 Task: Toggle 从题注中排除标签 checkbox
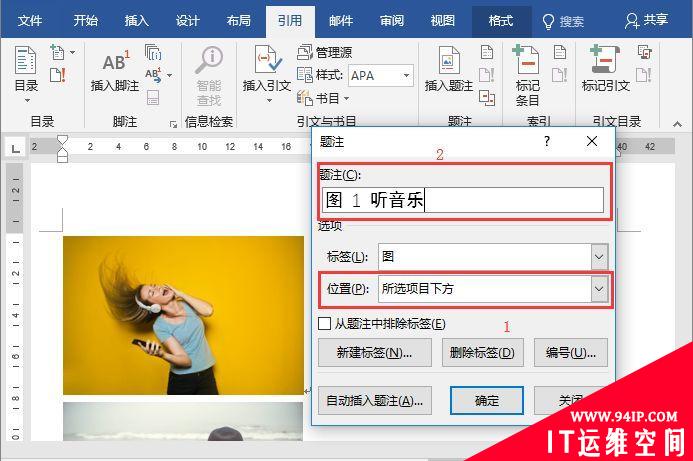click(x=324, y=324)
